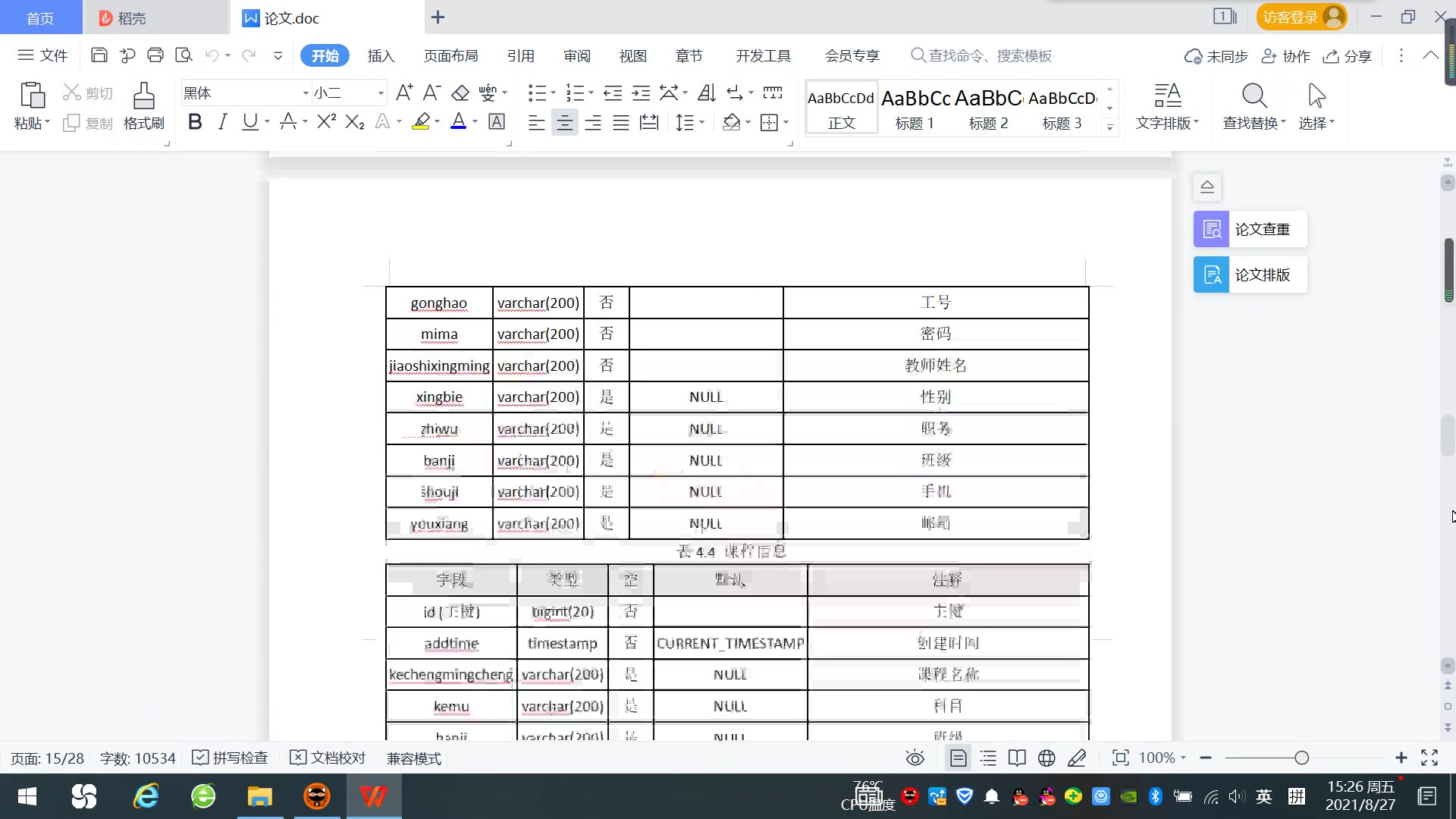Image resolution: width=1456 pixels, height=819 pixels.
Task: Decrease paragraph indent
Action: [x=613, y=93]
